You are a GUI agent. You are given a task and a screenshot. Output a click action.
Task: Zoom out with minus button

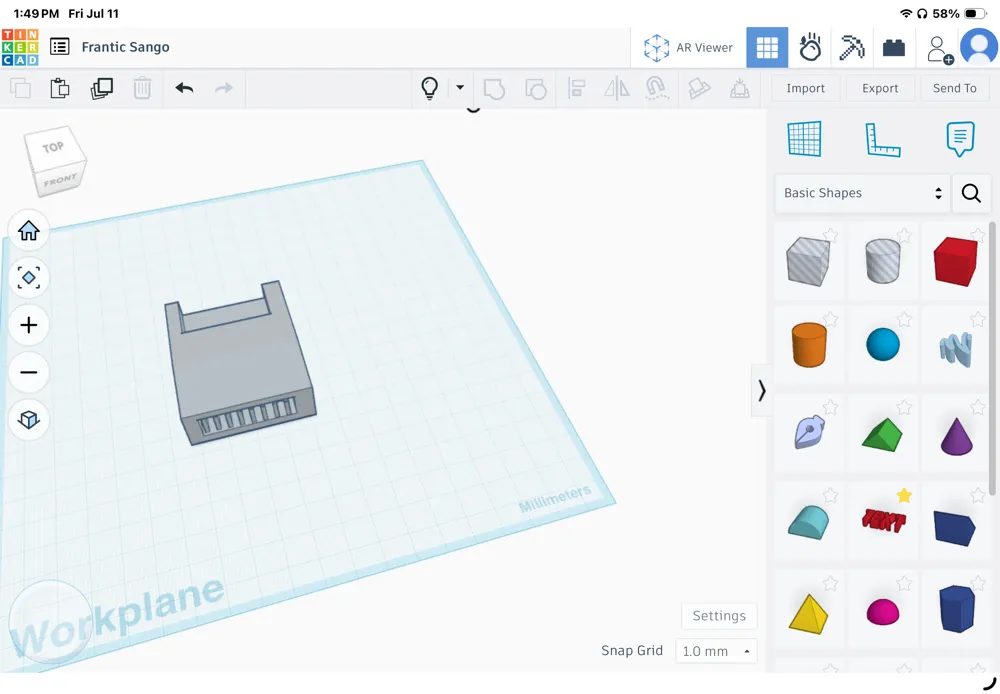(29, 373)
